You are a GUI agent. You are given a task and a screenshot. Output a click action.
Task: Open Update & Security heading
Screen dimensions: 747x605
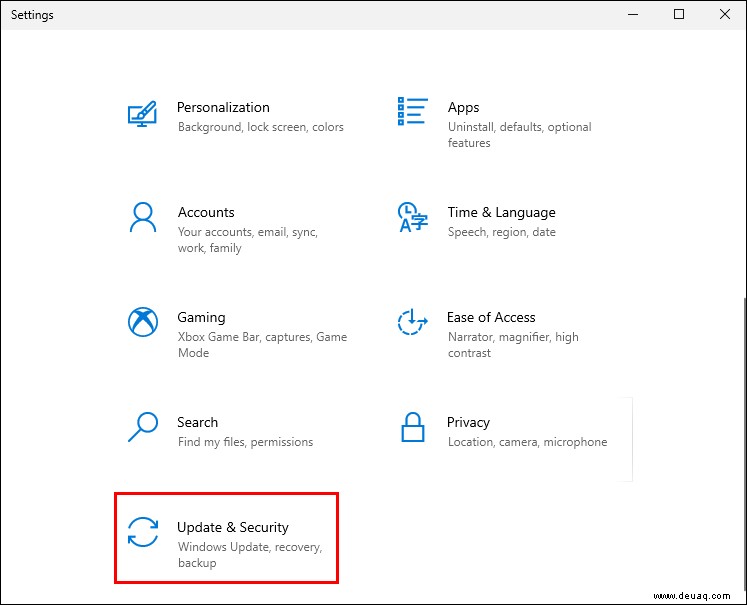point(232,527)
